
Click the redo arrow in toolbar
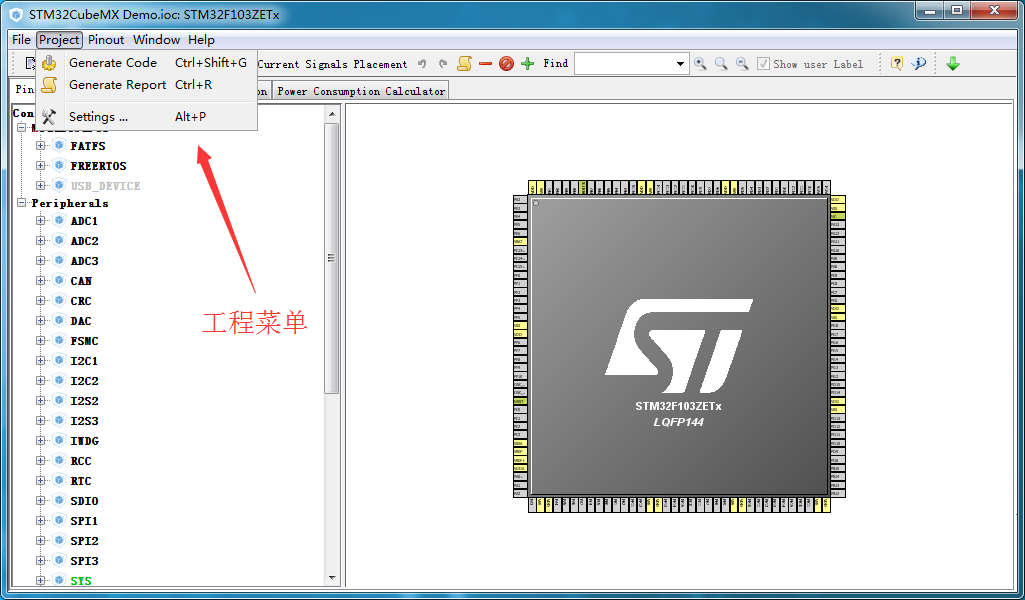coord(443,64)
